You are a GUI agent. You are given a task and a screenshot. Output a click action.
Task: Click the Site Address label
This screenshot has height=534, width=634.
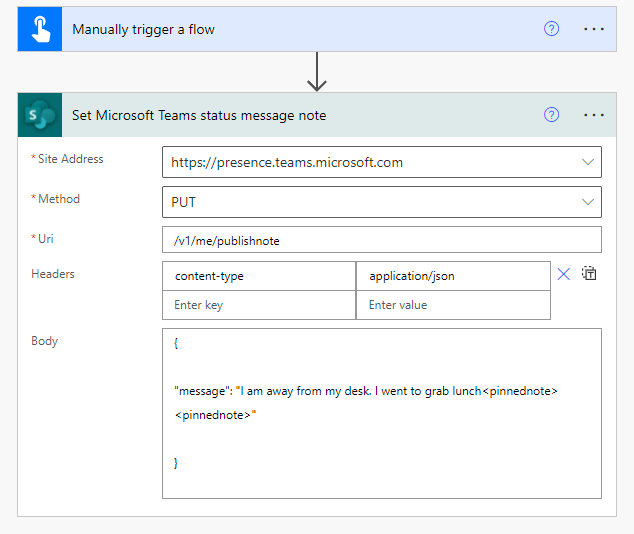[x=70, y=159]
